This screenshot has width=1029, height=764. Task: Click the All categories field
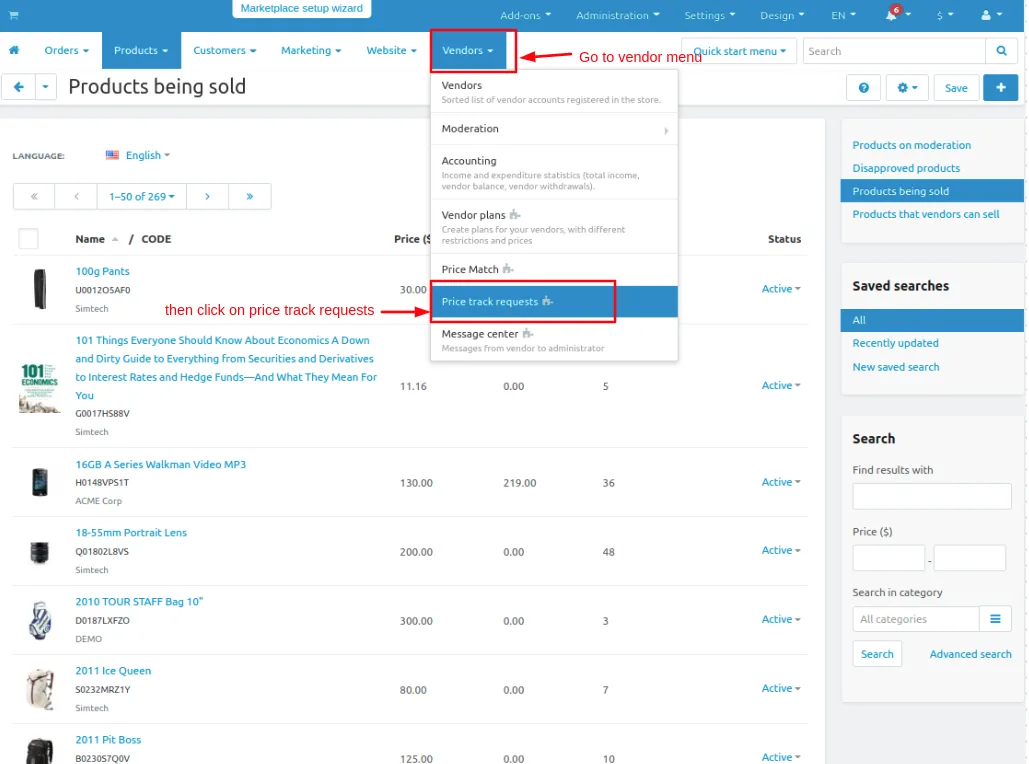(x=915, y=619)
